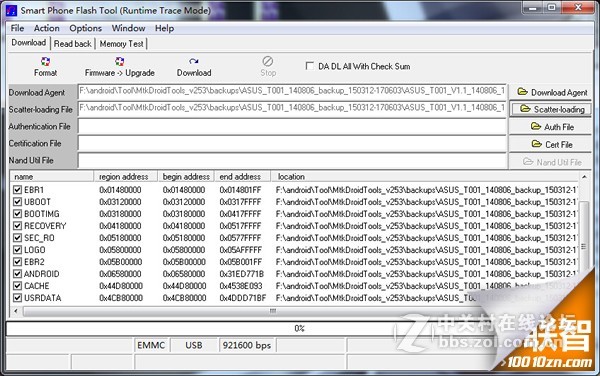Screen dimensions: 600x376
Task: Open the Options menu
Action: (86, 28)
